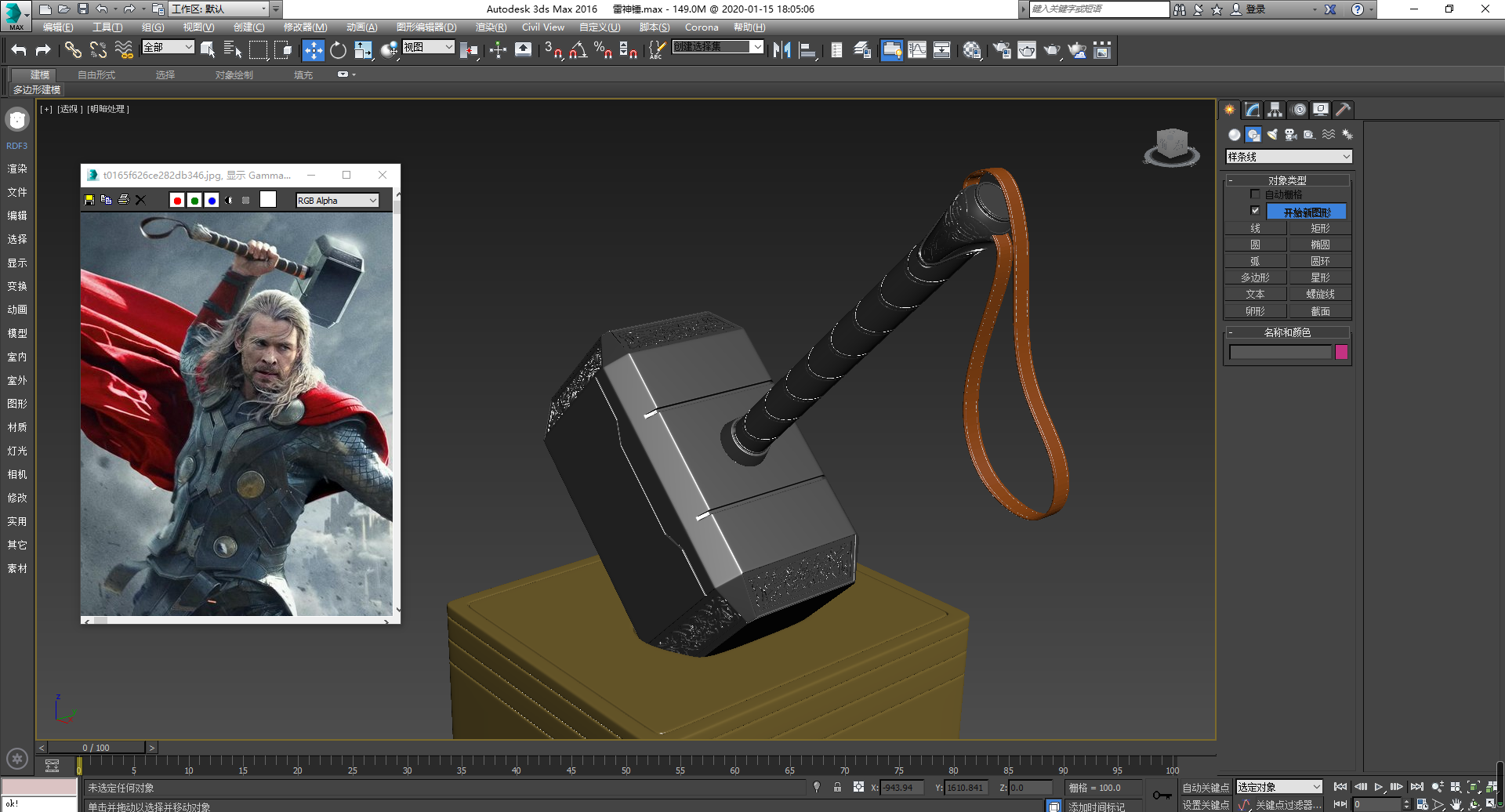Open Rendered Frame Window
1505x812 pixels.
coord(1027,50)
